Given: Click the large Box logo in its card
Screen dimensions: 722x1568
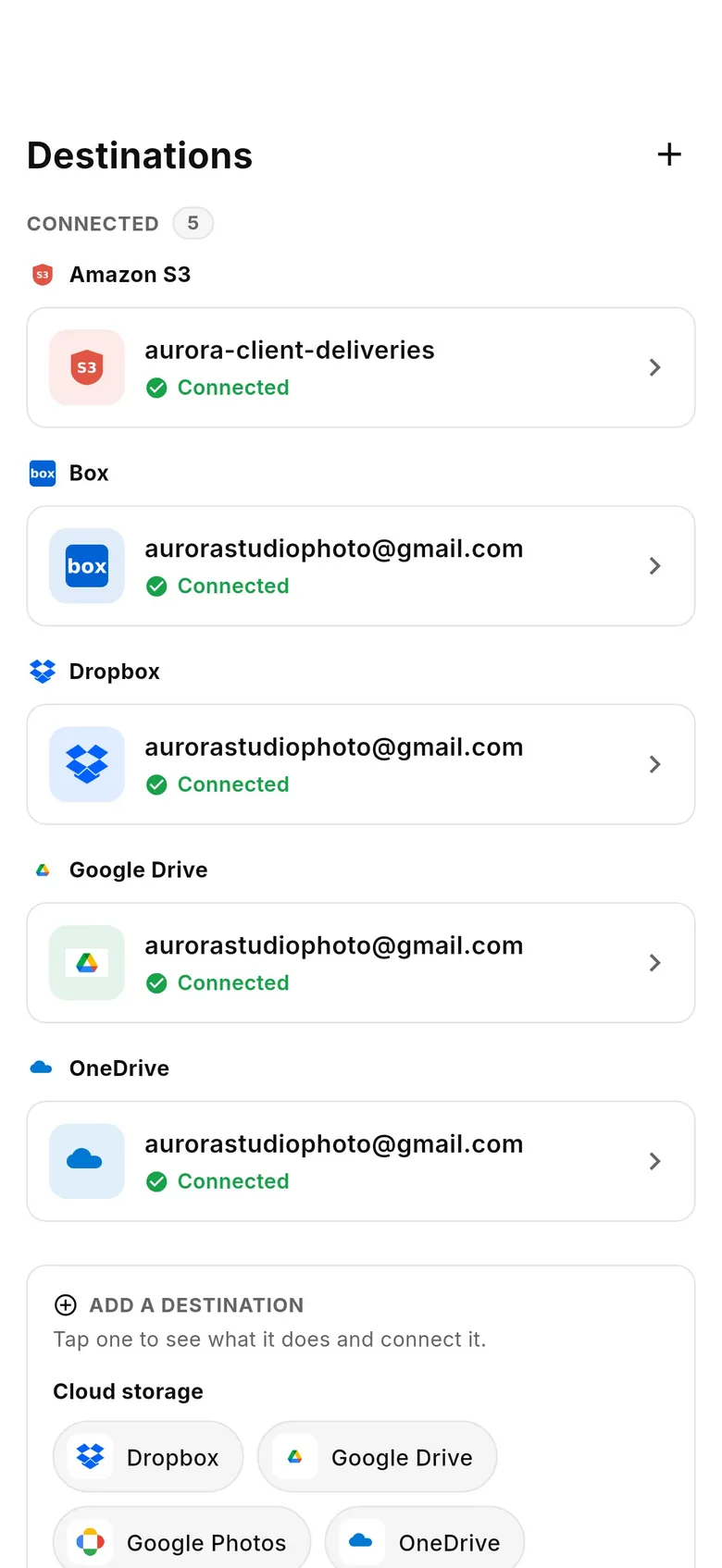Looking at the screenshot, I should pos(87,566).
